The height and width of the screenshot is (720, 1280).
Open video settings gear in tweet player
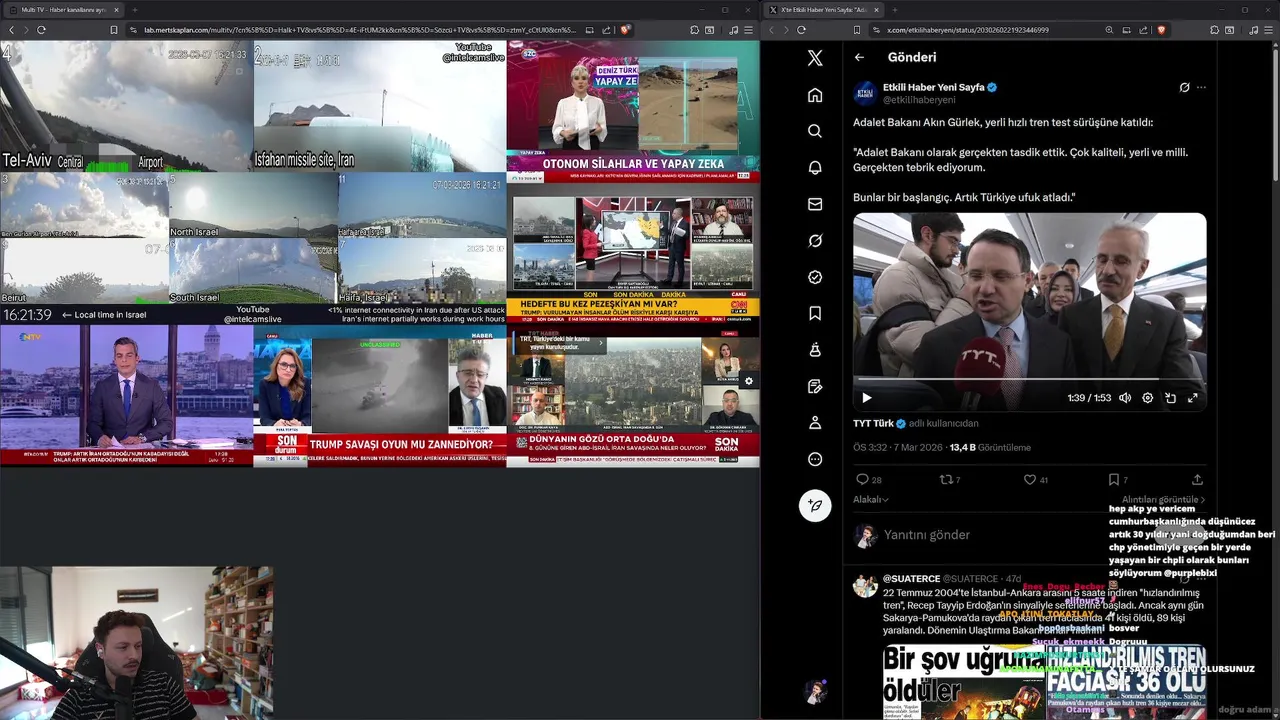pyautogui.click(x=1147, y=398)
